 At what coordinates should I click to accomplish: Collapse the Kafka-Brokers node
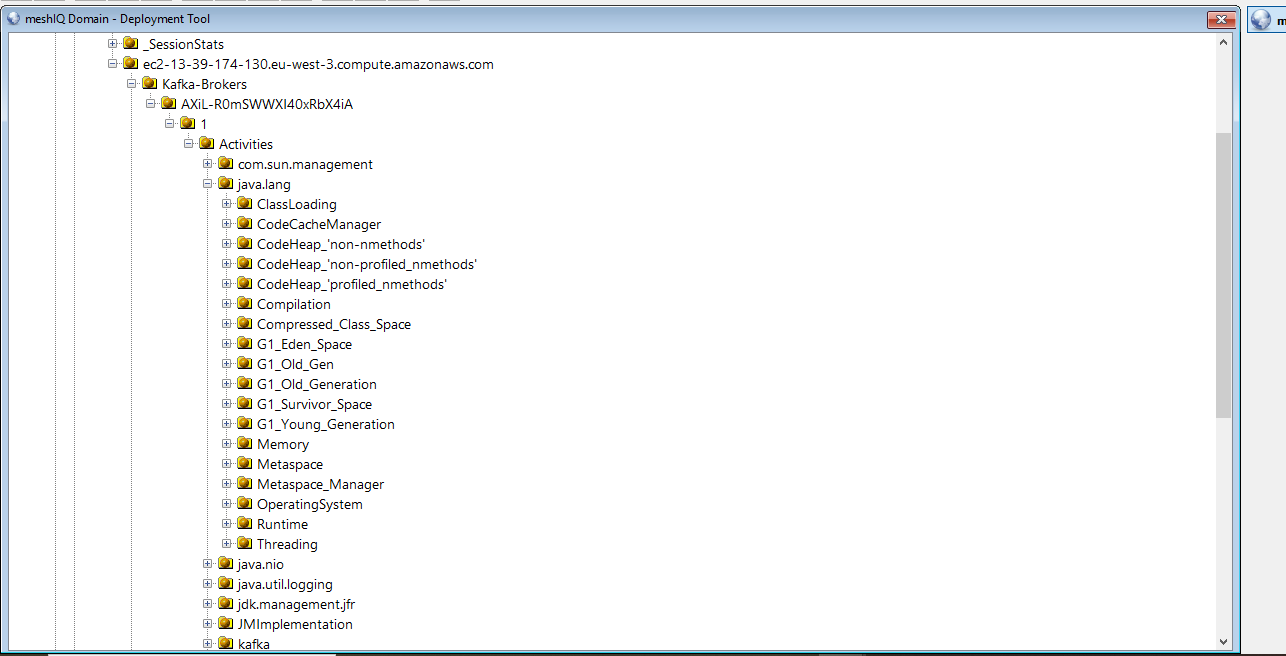(x=132, y=84)
